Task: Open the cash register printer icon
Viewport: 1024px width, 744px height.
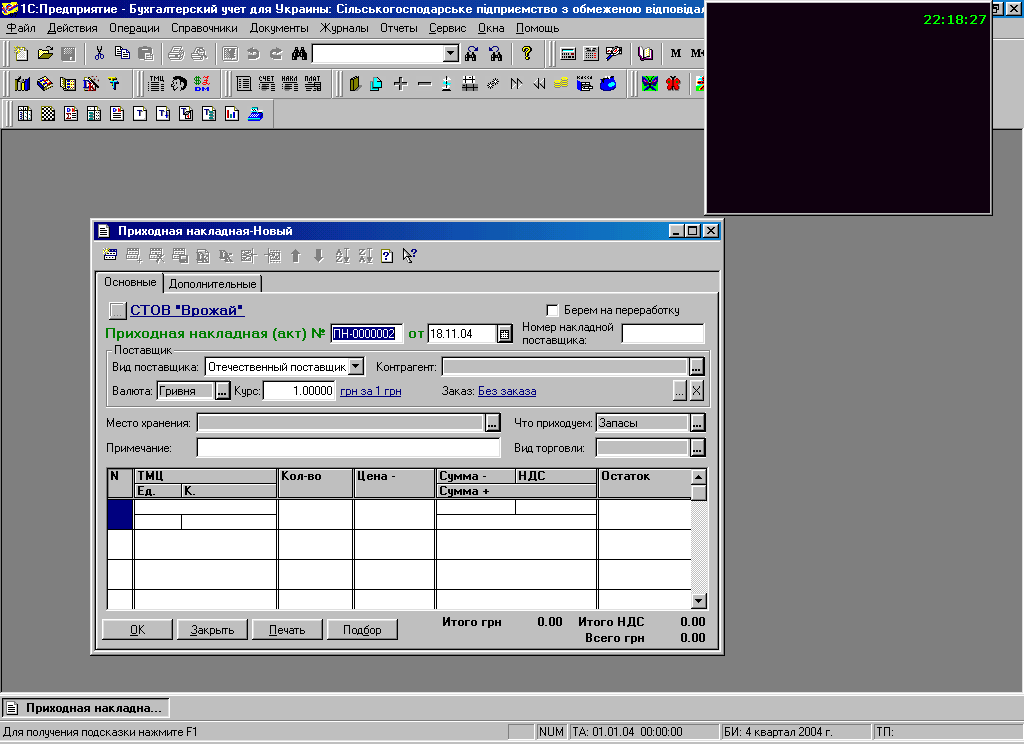Action: click(584, 84)
